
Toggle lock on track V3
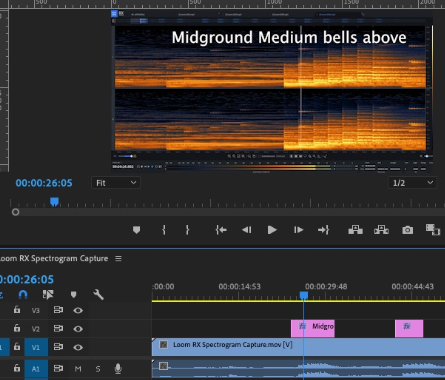pyautogui.click(x=17, y=310)
